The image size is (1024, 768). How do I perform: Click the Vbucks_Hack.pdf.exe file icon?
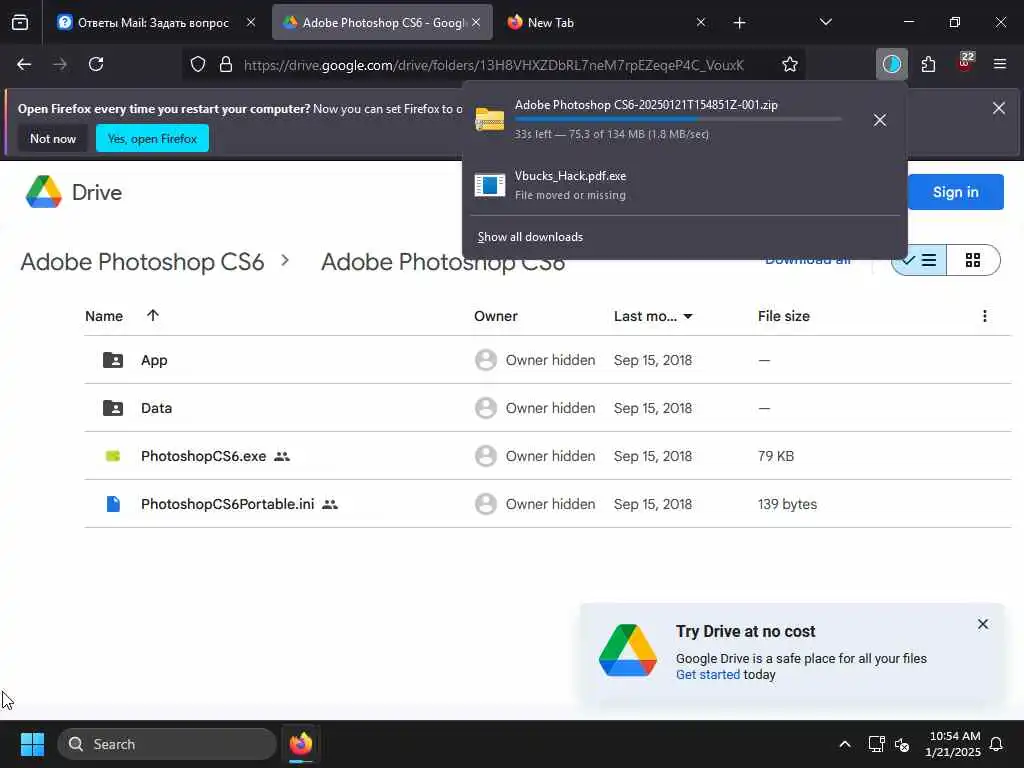coord(490,185)
